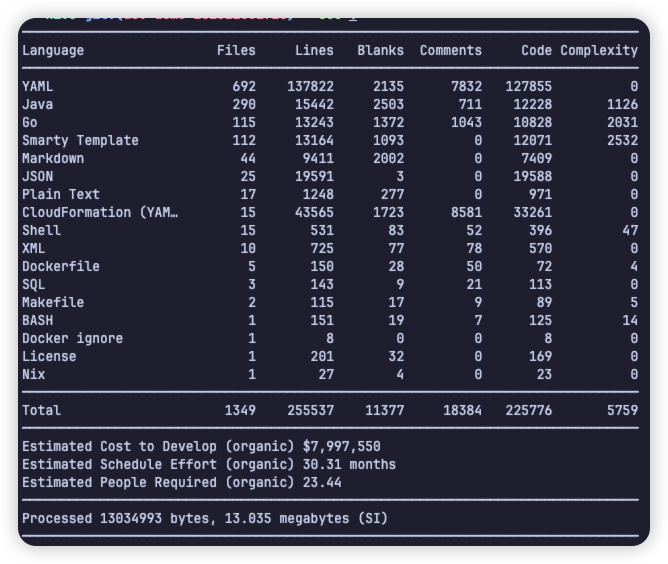Click Markdown lines value 9411
The image size is (668, 564).
click(318, 158)
